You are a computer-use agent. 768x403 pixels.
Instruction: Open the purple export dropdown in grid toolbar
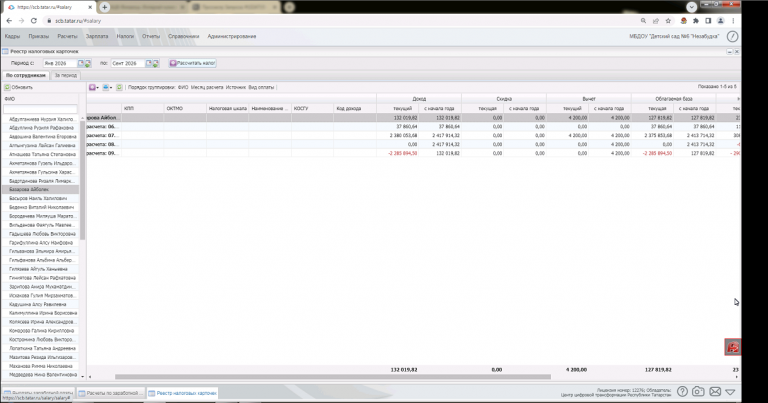click(x=93, y=87)
